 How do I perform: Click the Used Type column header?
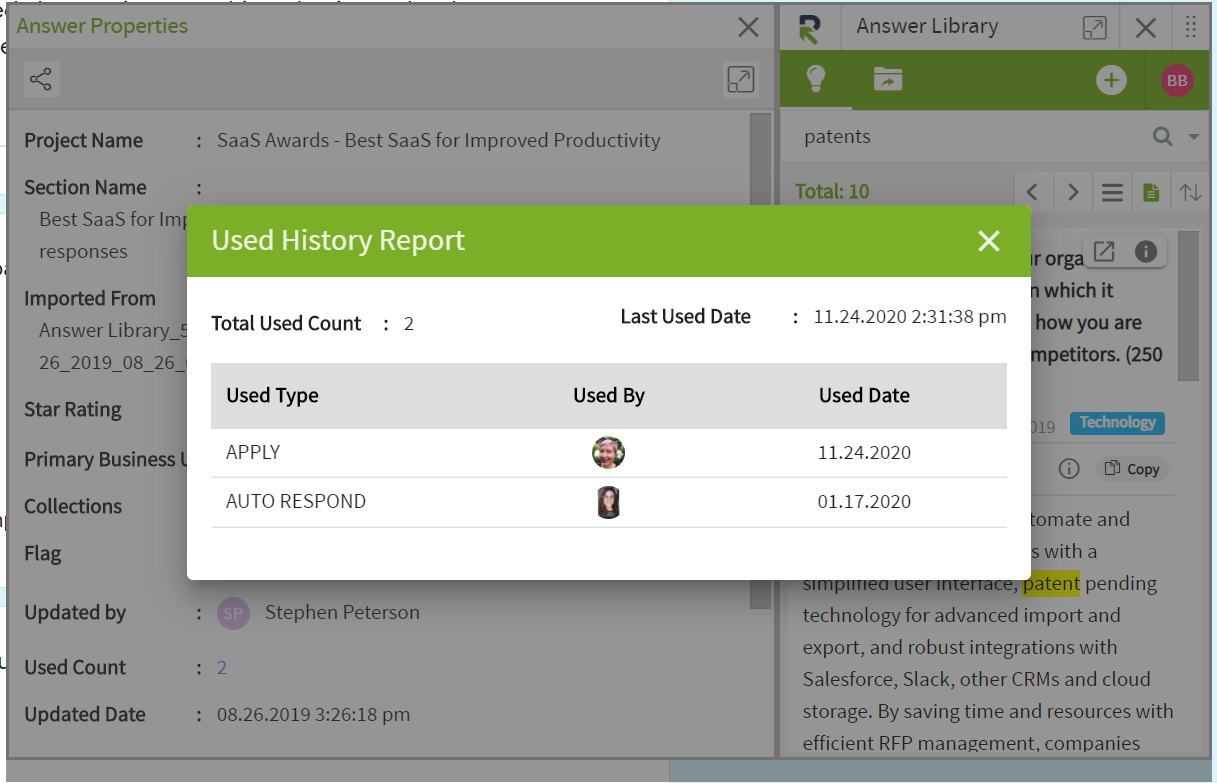coord(272,395)
